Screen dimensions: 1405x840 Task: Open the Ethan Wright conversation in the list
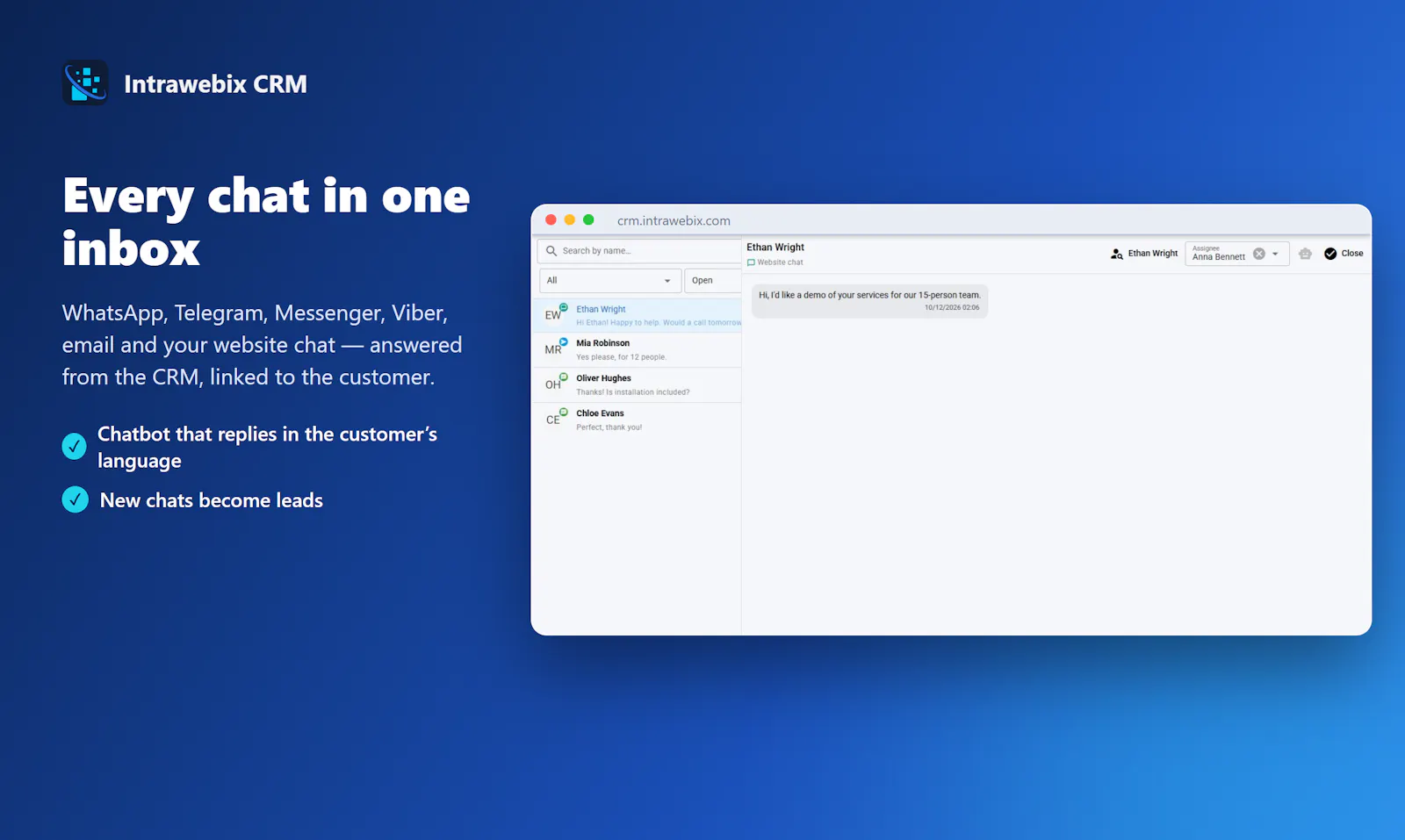tap(637, 315)
